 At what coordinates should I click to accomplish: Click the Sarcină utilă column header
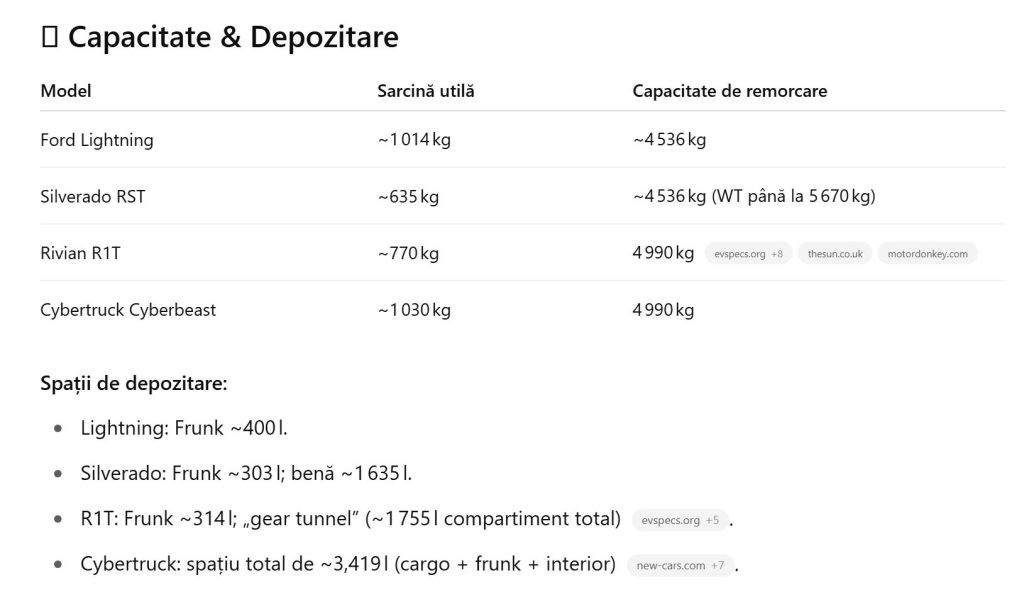(426, 91)
